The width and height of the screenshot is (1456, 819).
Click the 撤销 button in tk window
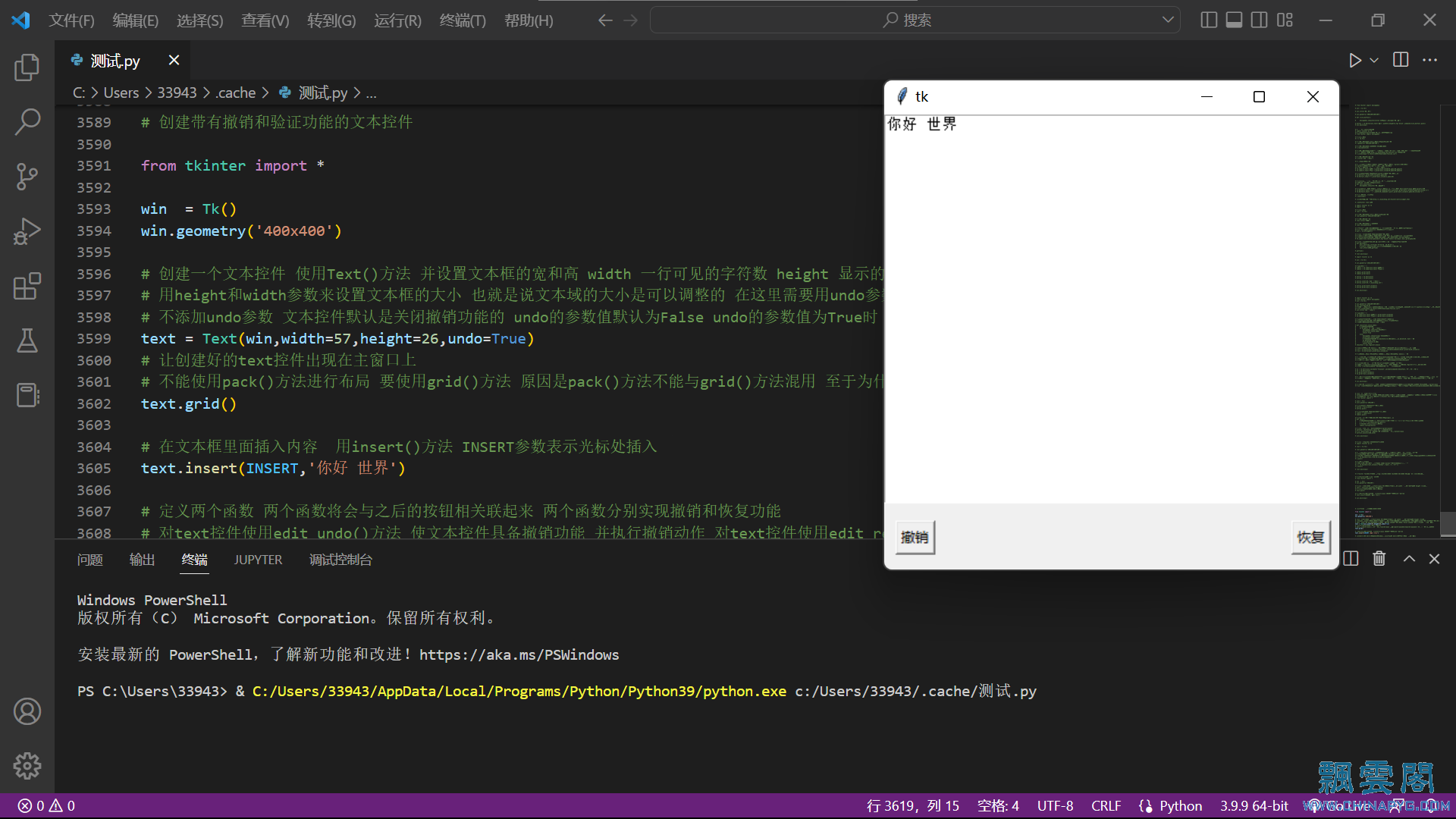[915, 538]
